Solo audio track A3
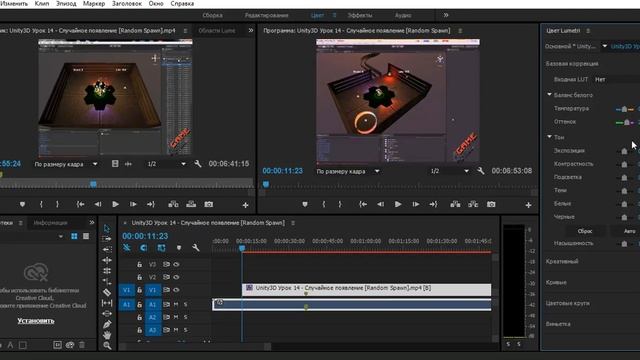This screenshot has height=360, width=640. tap(185, 330)
